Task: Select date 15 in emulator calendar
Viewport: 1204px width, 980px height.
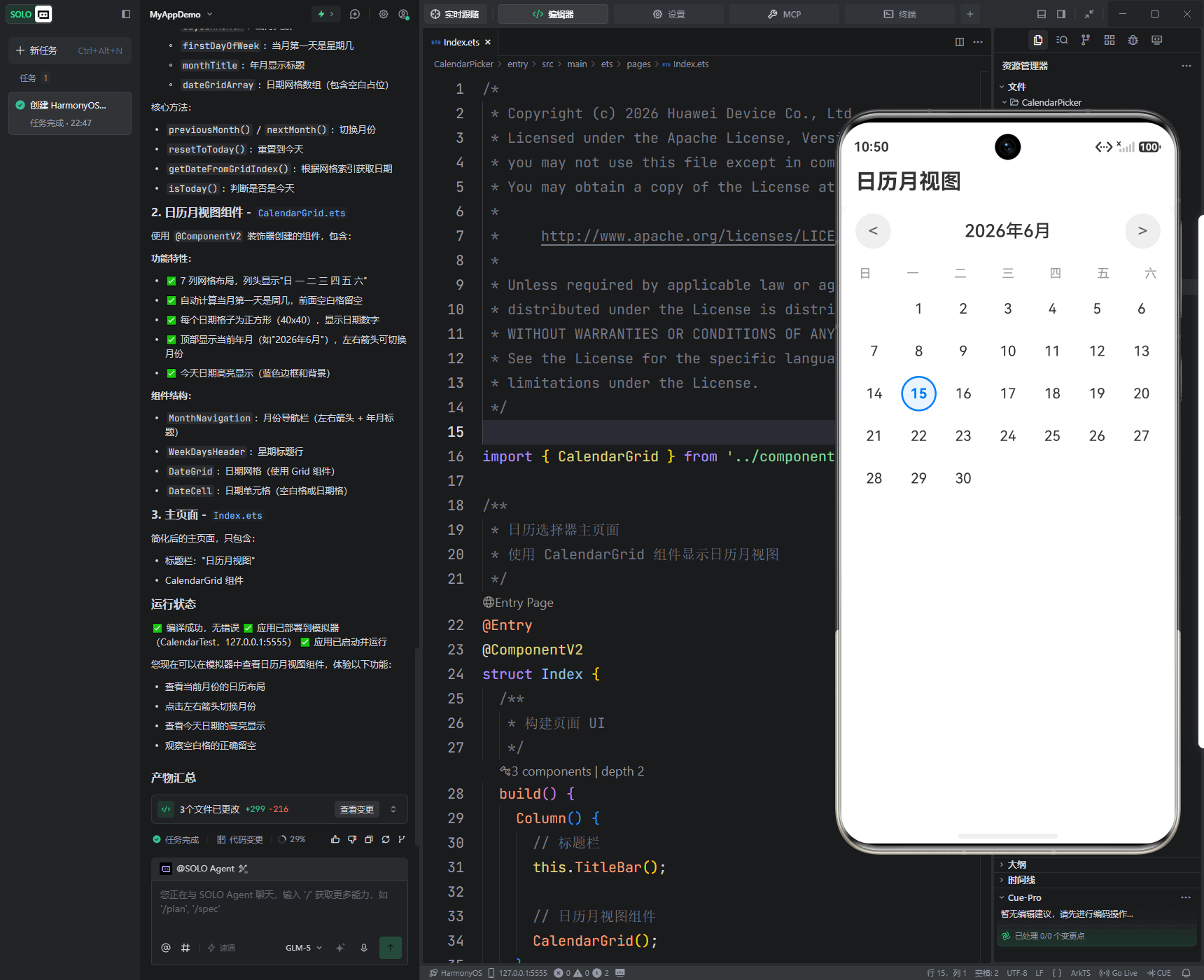Action: tap(918, 393)
